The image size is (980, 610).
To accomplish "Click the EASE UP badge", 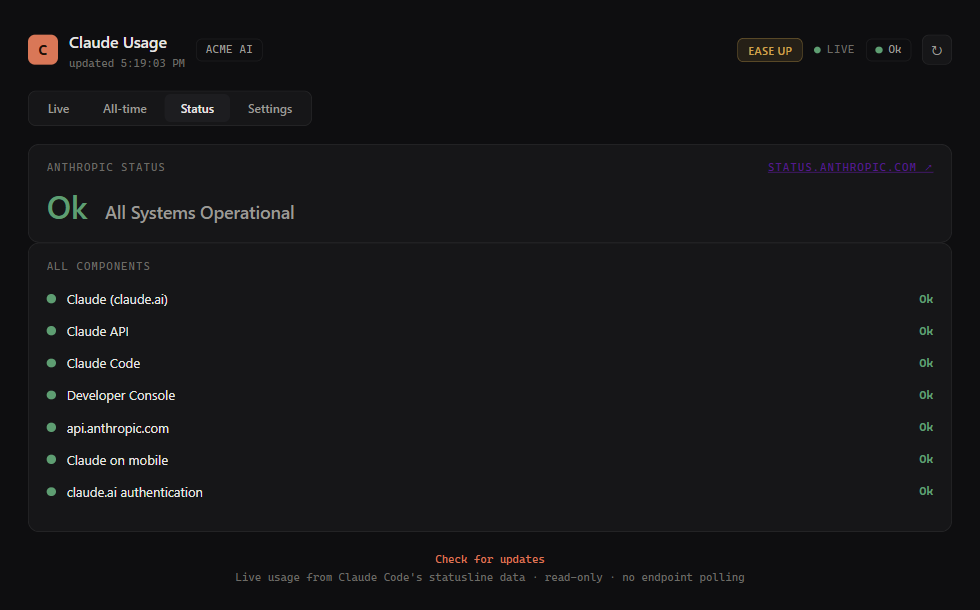I will pos(769,51).
